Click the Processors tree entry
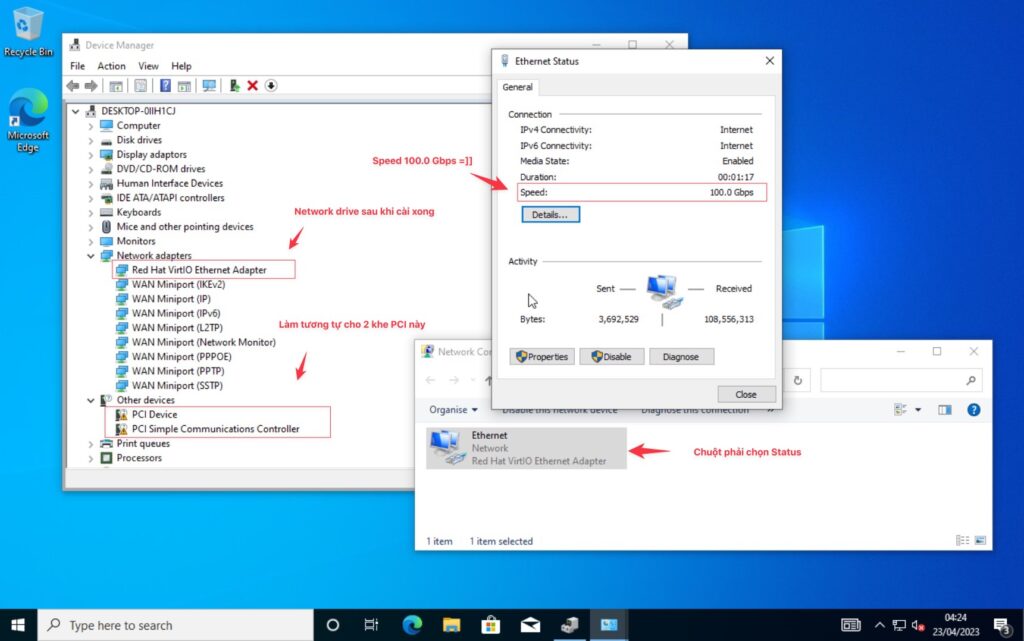1024x641 pixels. point(139,458)
